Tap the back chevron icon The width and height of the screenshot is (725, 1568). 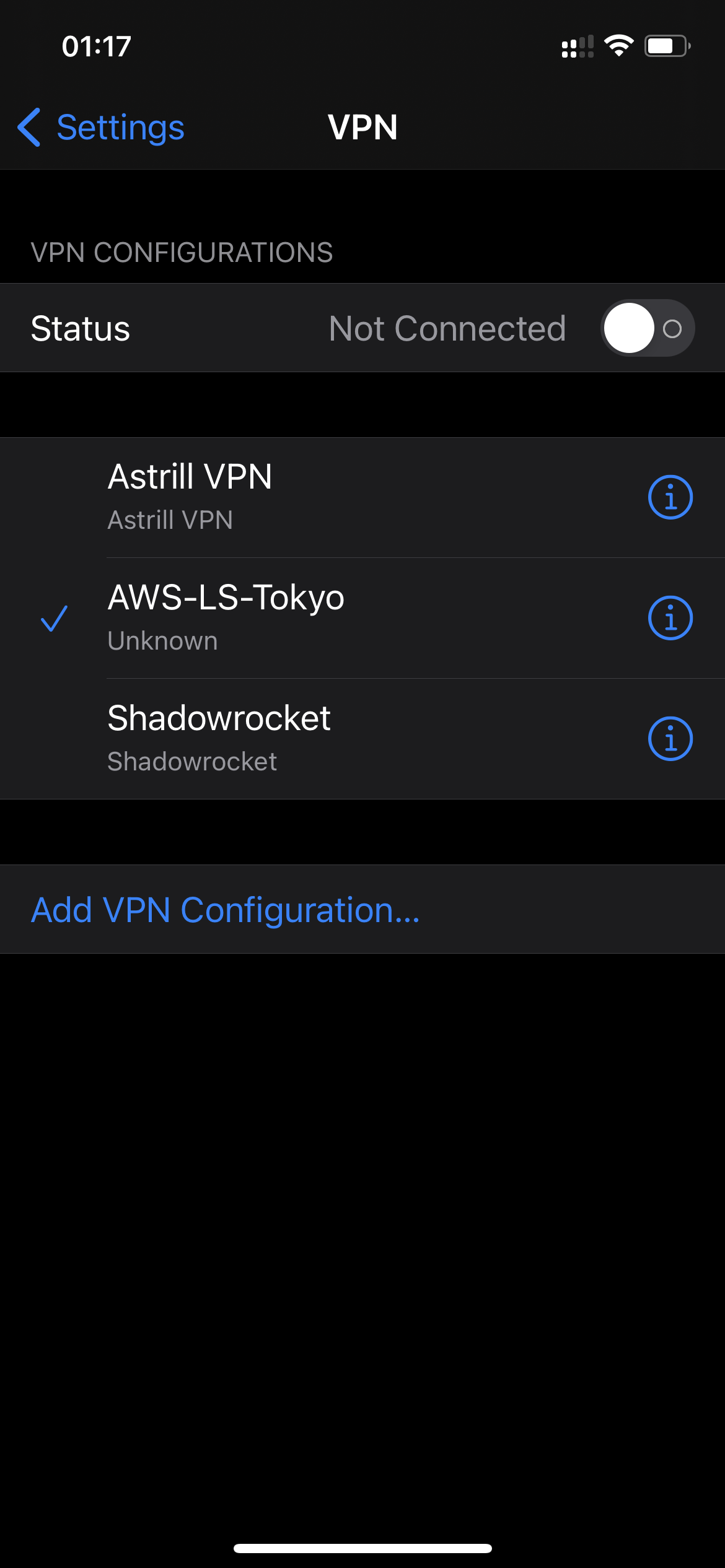pyautogui.click(x=29, y=127)
